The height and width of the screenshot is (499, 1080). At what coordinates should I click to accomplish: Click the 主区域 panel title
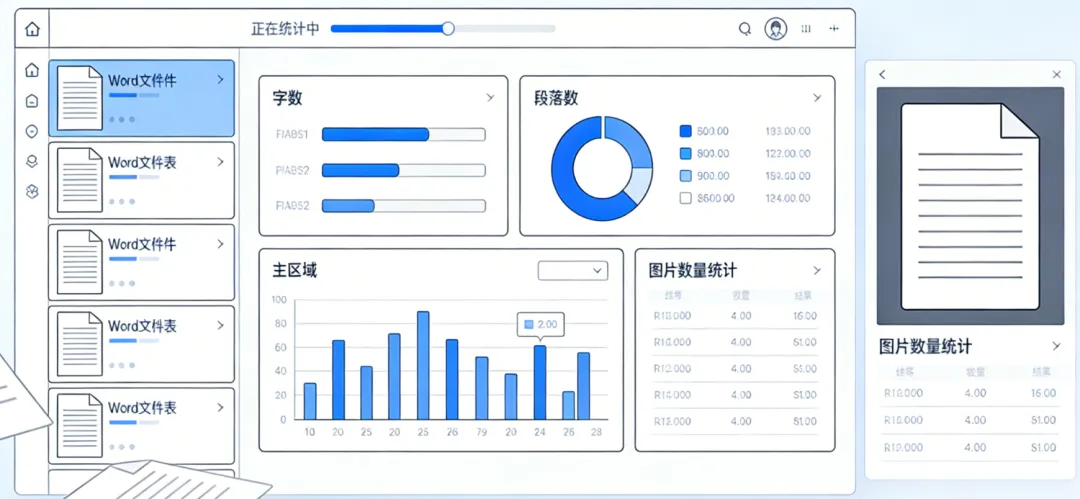click(295, 270)
